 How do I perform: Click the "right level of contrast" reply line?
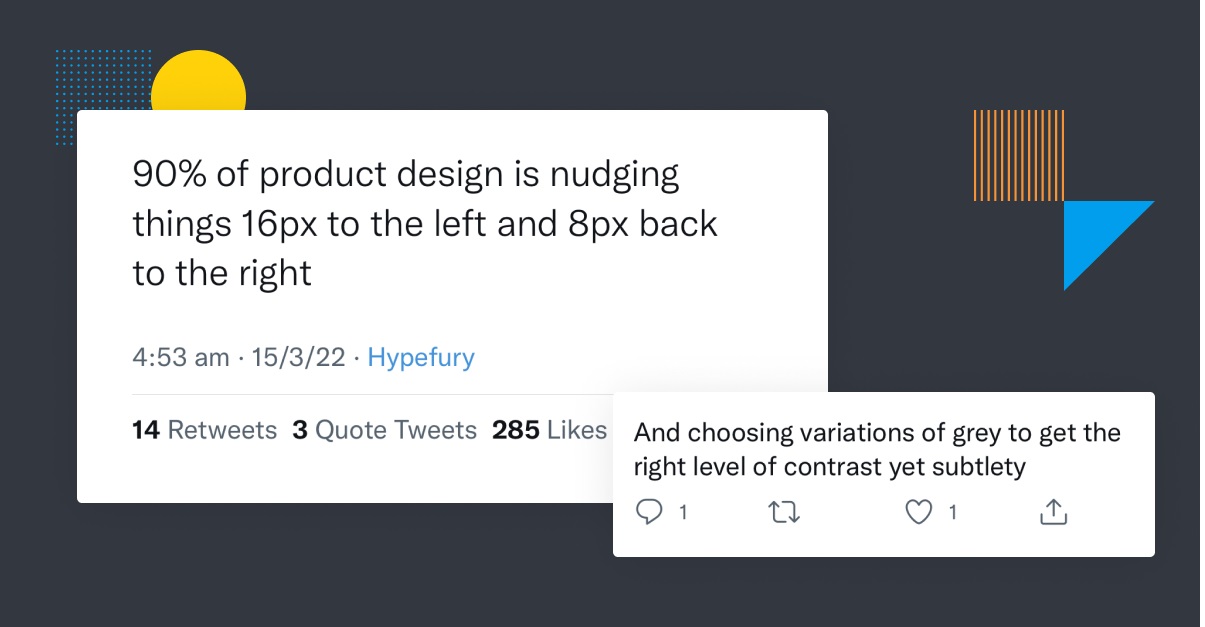click(829, 467)
